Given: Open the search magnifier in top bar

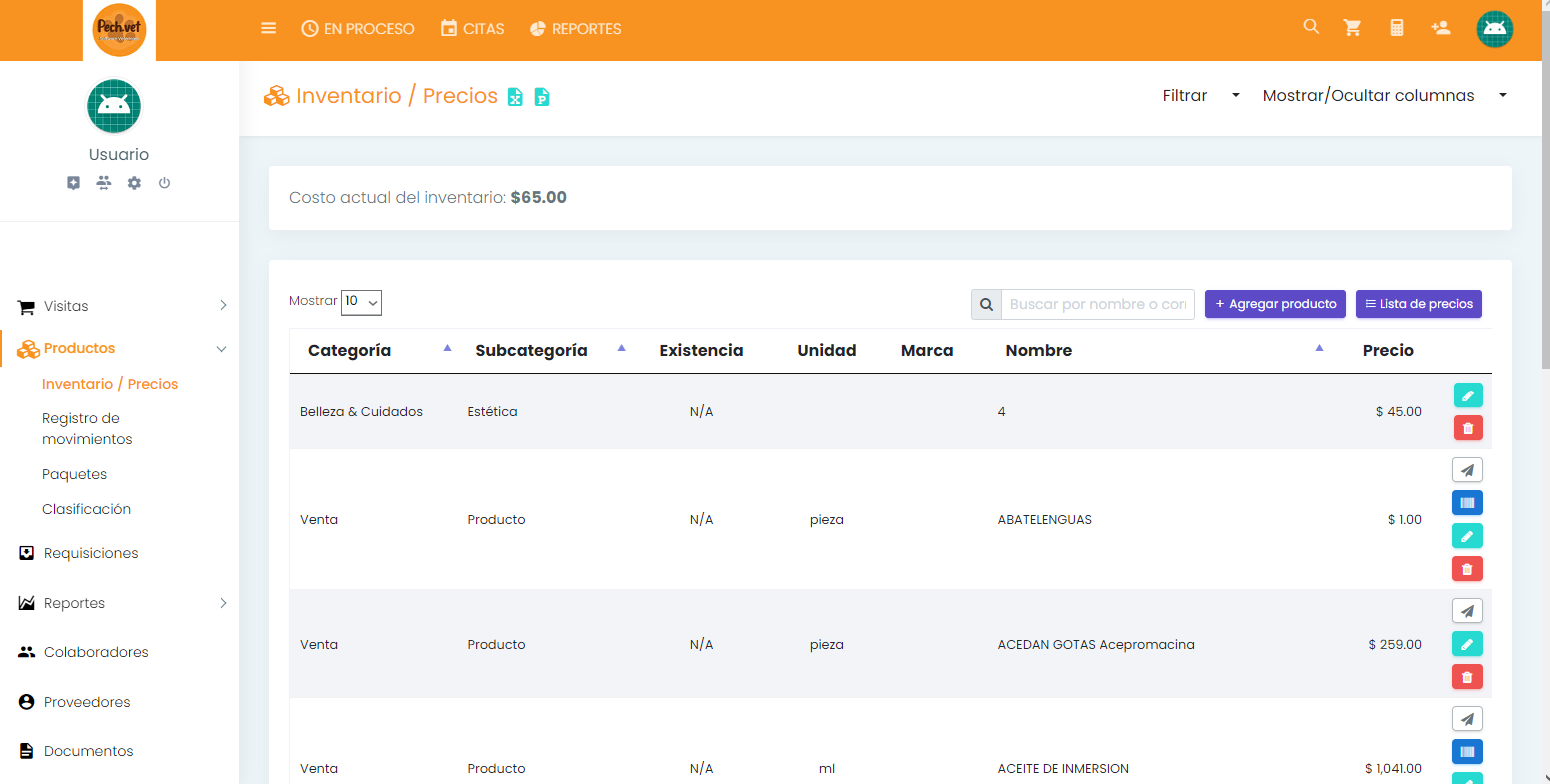Looking at the screenshot, I should (x=1311, y=27).
